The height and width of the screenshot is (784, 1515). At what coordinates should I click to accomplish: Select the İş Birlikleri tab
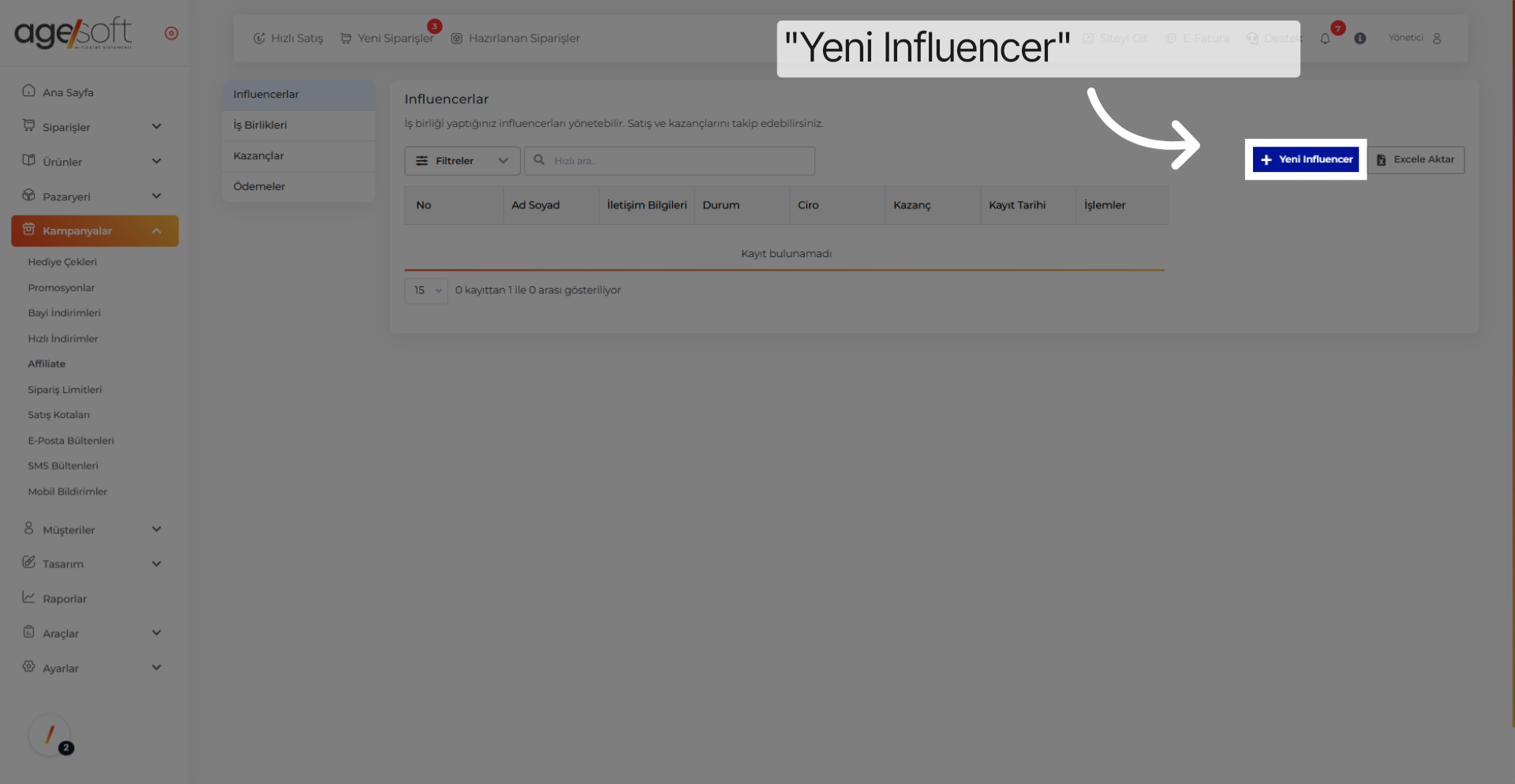coord(298,125)
